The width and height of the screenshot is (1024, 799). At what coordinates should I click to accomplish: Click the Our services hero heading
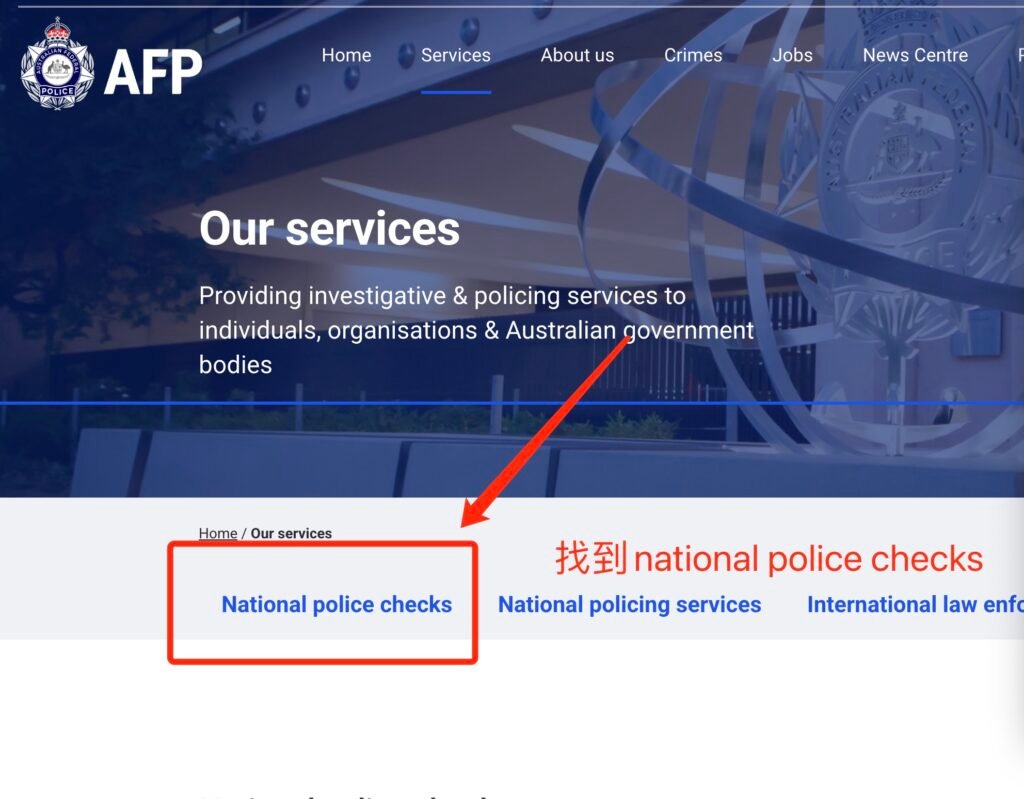point(329,229)
